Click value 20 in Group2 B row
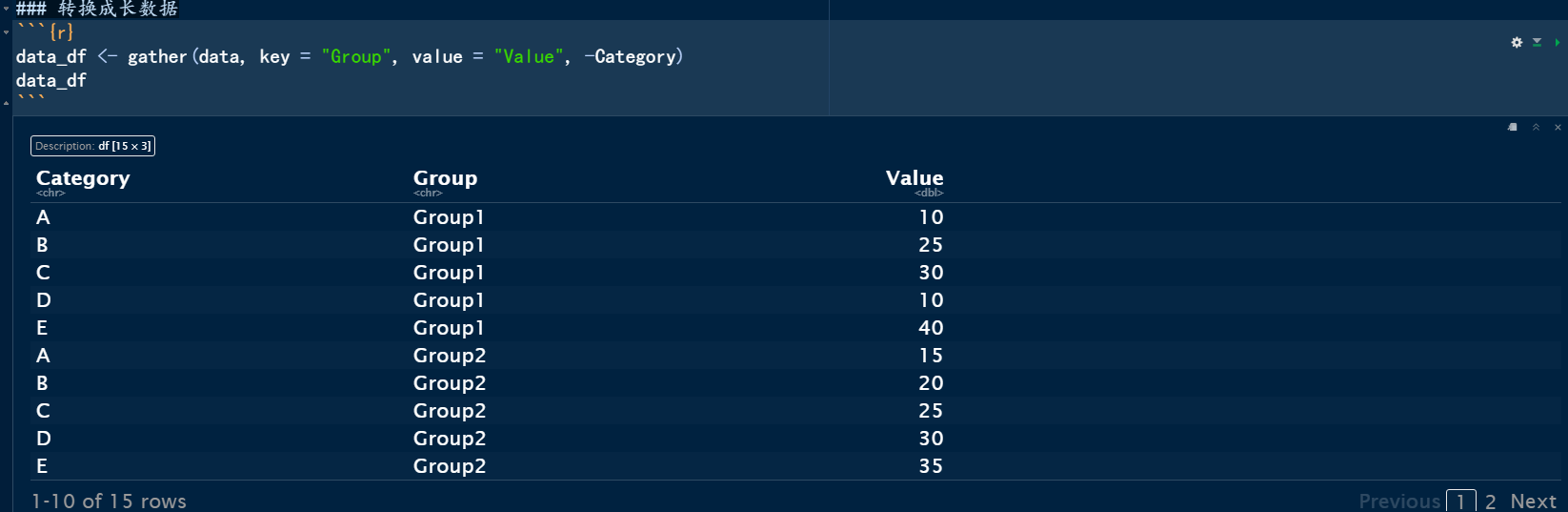 pyautogui.click(x=931, y=383)
